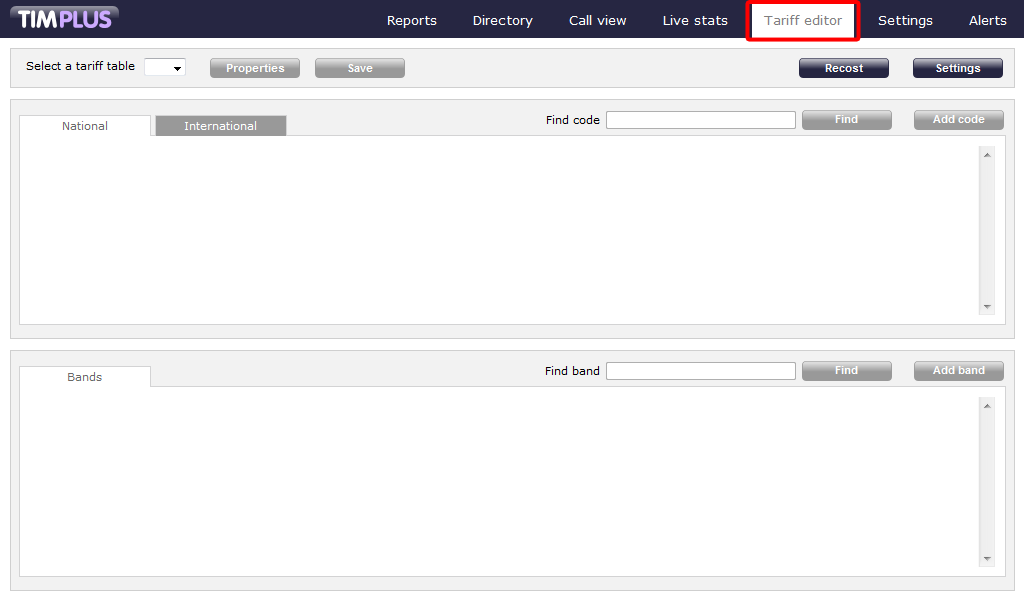This screenshot has width=1024, height=607.
Task: Expand the Select a tariff table dropdown
Action: 165,67
